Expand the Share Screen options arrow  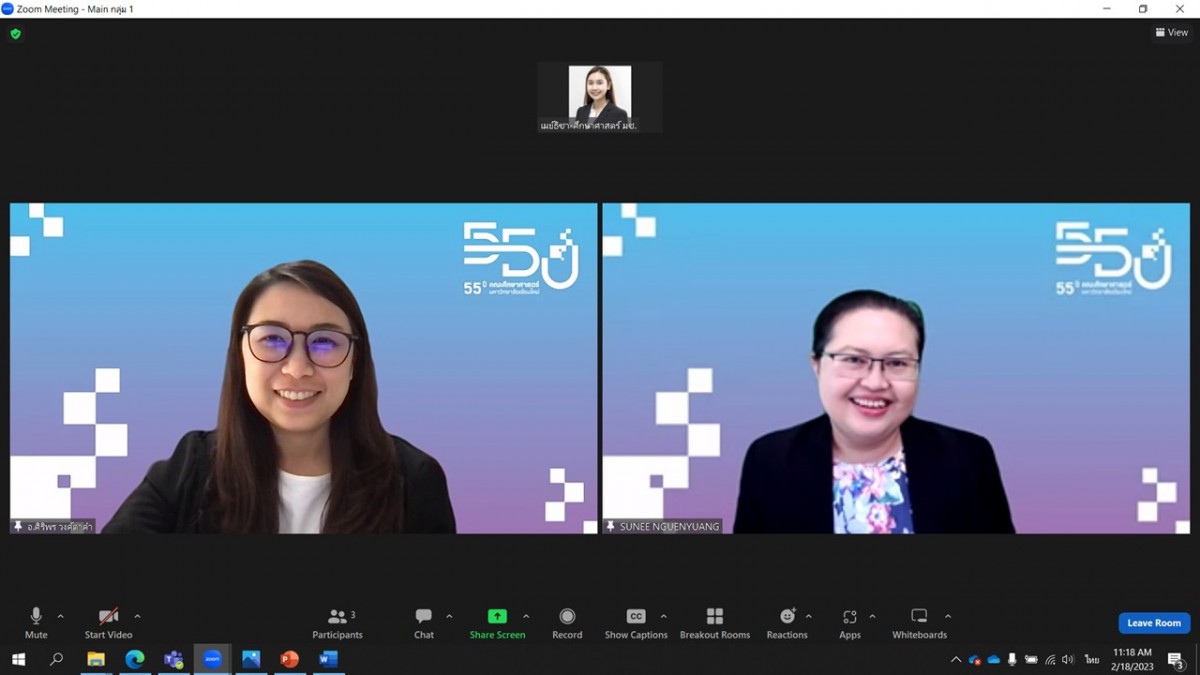(x=526, y=616)
